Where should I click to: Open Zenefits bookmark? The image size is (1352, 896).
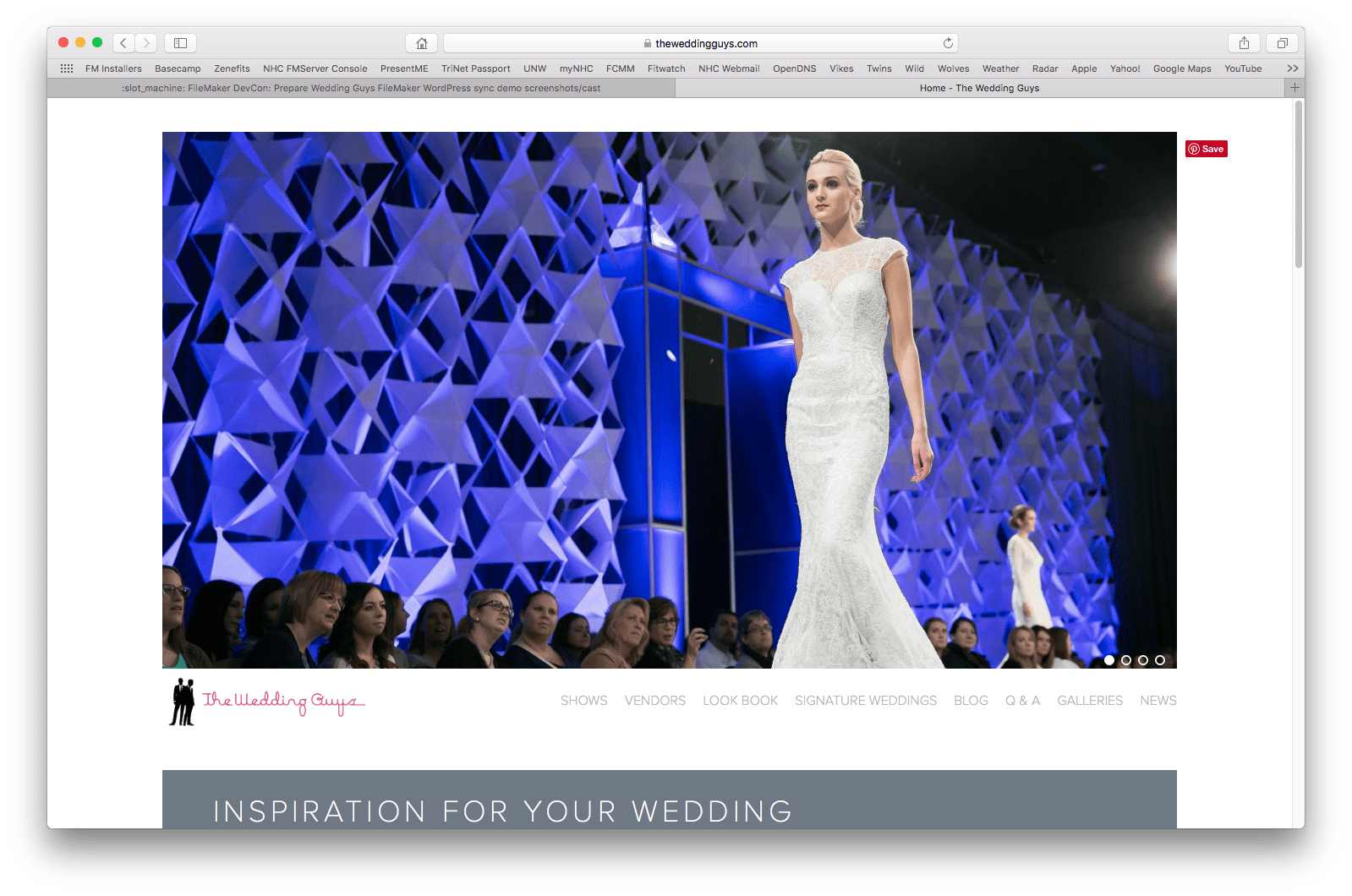[232, 68]
